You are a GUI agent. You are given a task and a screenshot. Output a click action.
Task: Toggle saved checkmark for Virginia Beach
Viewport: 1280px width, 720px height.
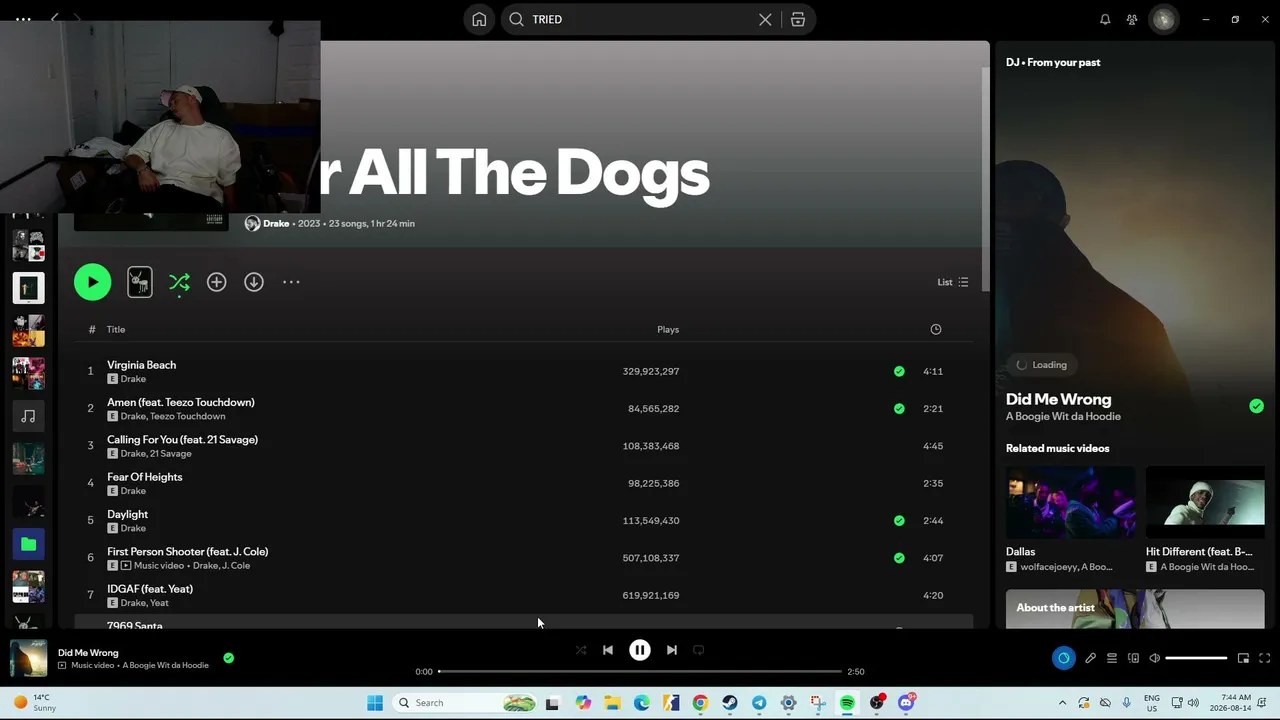point(899,371)
